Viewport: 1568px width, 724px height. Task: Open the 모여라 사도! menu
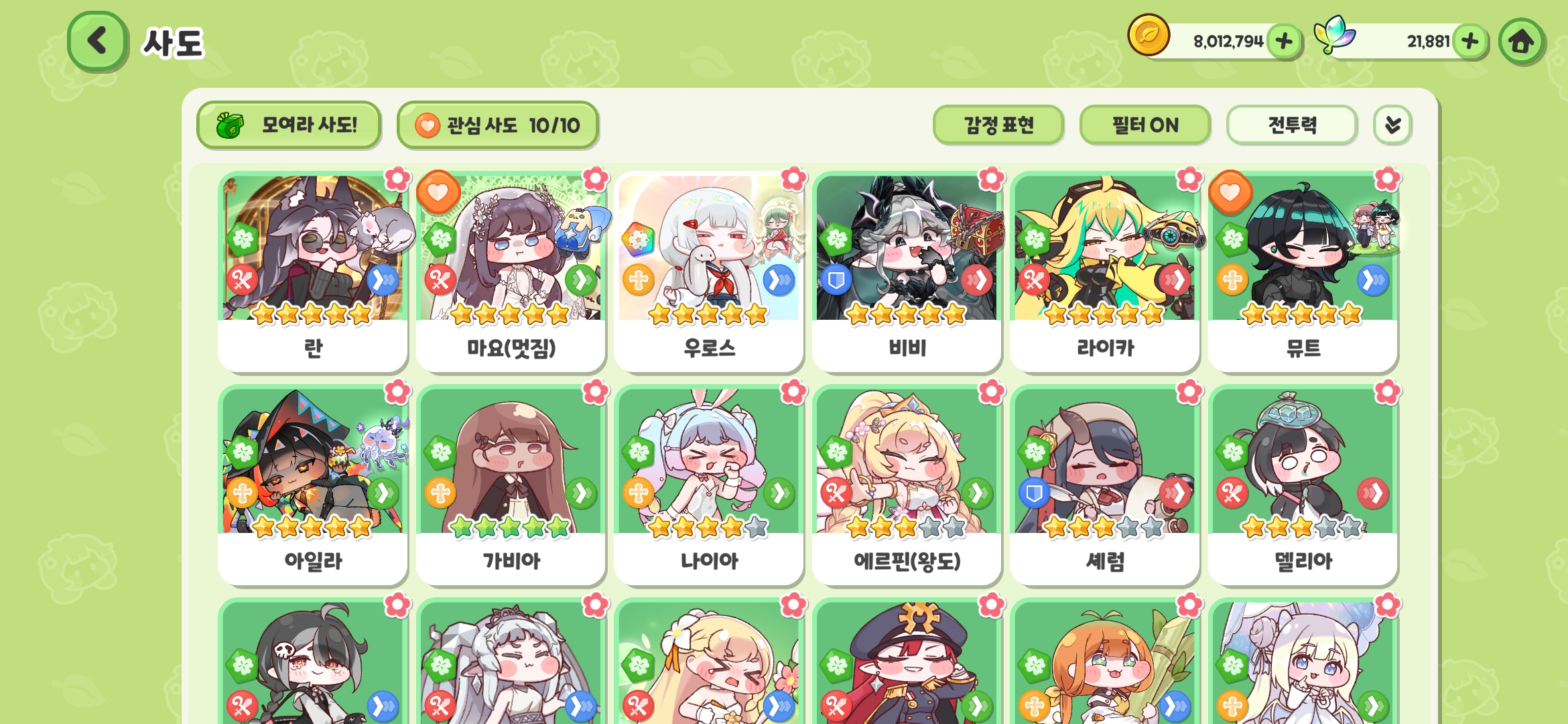coord(289,125)
